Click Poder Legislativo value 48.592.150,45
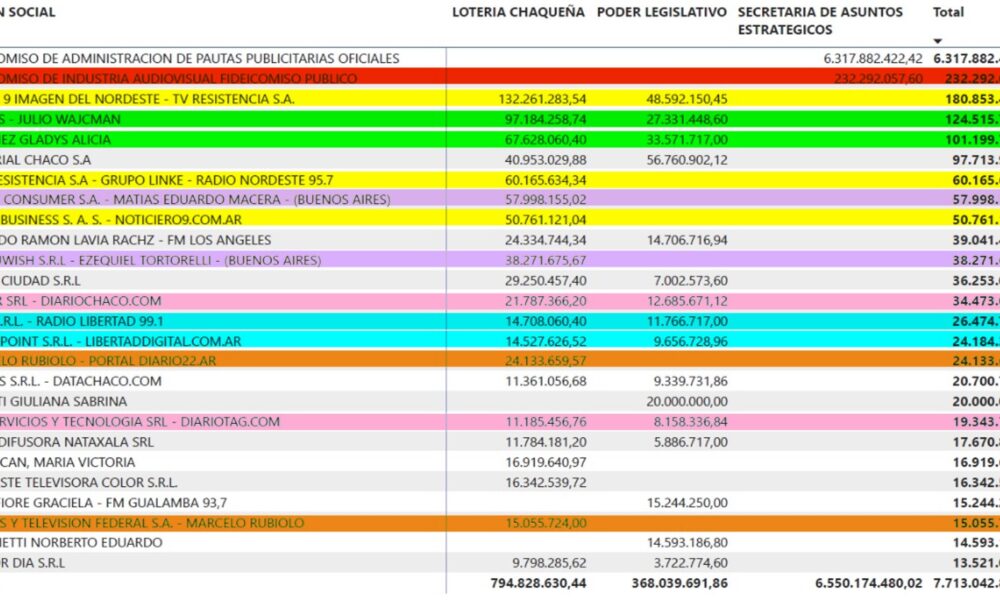The image size is (1000, 600). [687, 99]
